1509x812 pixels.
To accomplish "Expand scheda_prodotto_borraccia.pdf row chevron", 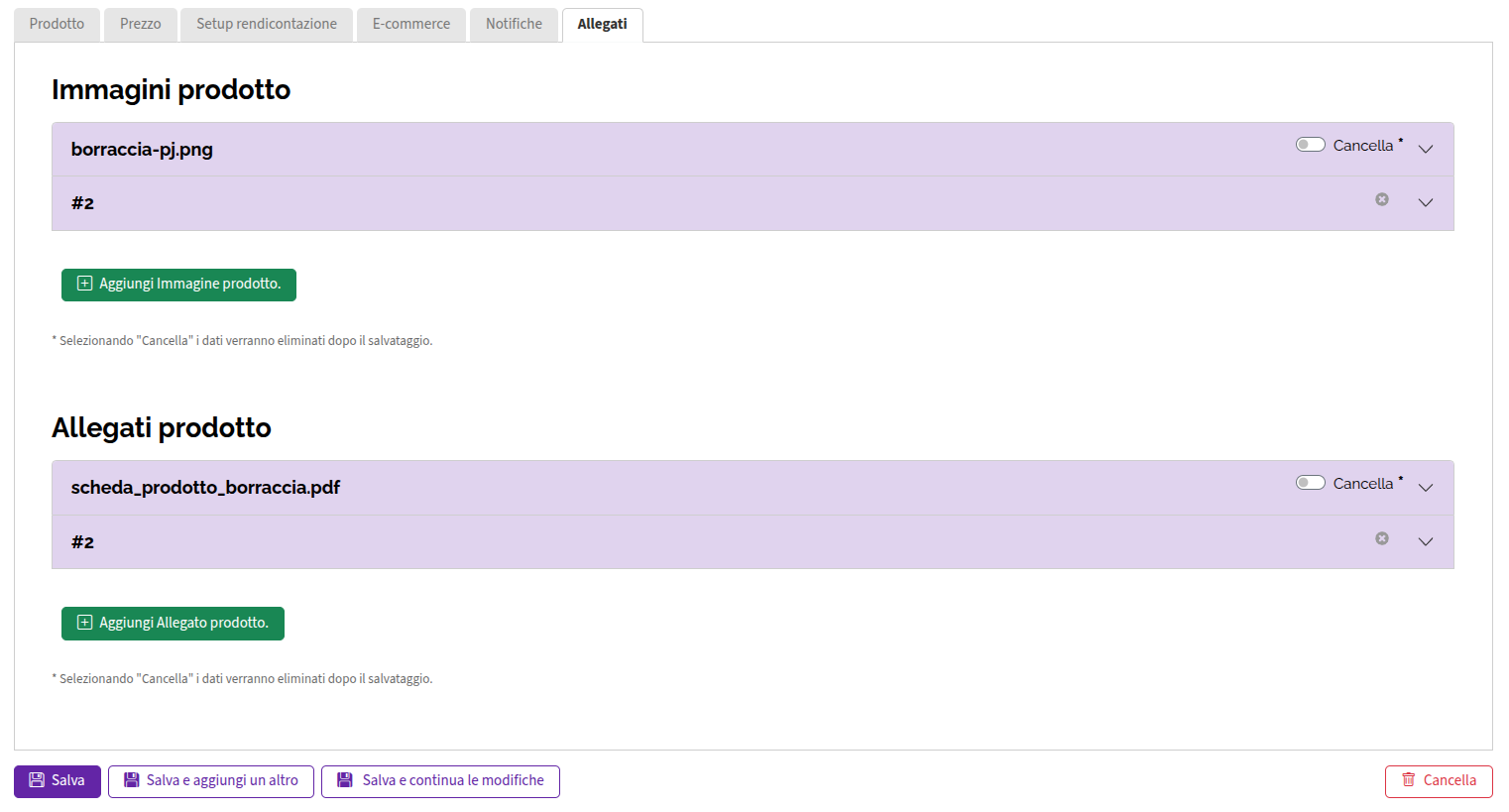I will pyautogui.click(x=1426, y=487).
